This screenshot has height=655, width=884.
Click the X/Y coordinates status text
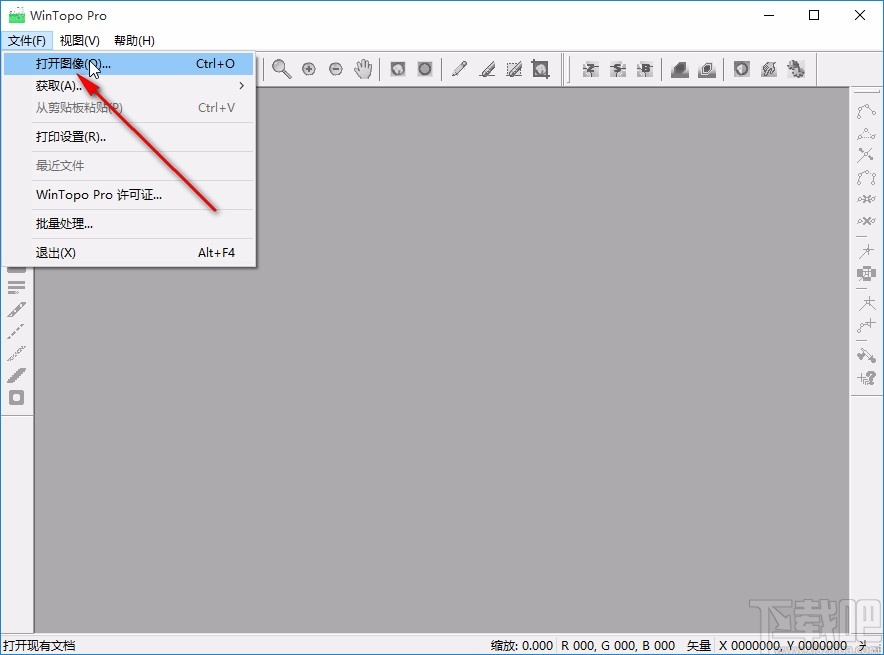pos(783,645)
